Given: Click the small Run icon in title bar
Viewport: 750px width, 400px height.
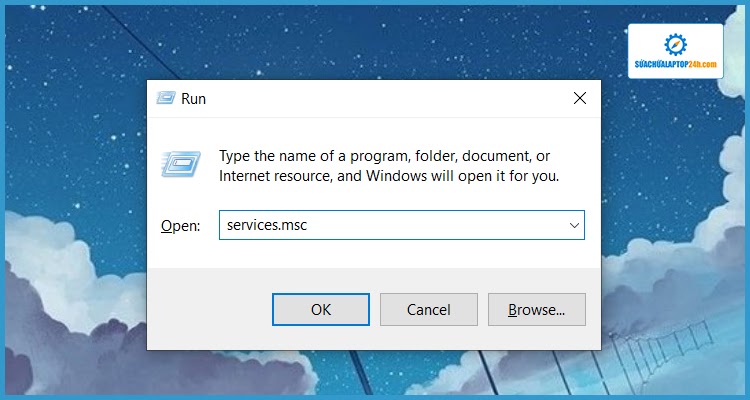Looking at the screenshot, I should point(166,99).
